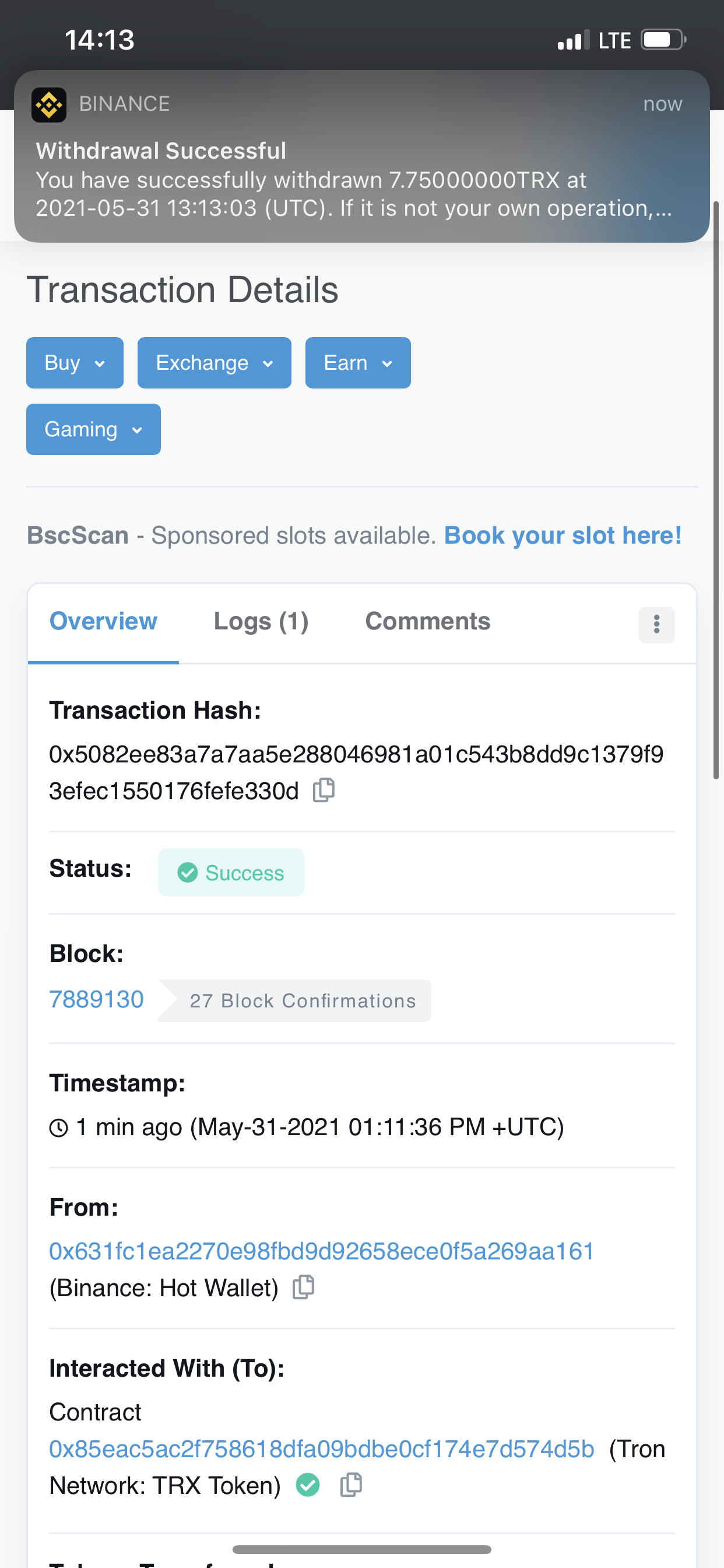Select the Overview tab
724x1568 pixels.
(x=103, y=621)
